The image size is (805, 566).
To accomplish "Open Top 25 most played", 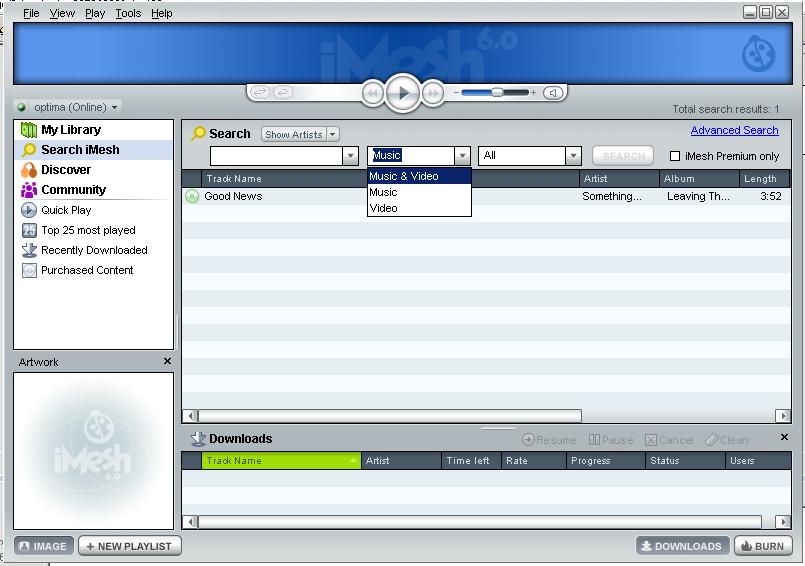I will tap(88, 230).
